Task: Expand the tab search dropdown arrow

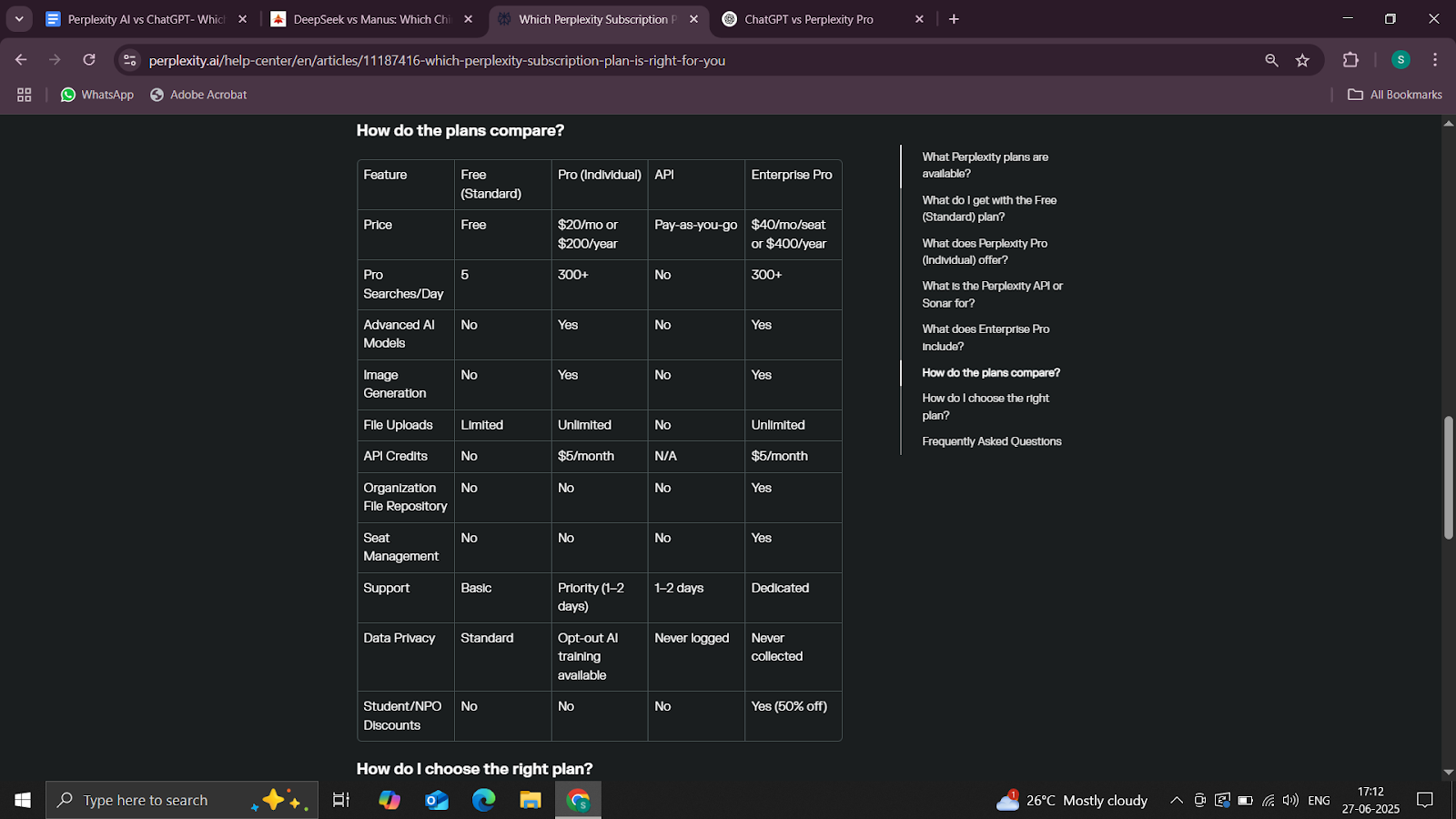Action: (18, 19)
